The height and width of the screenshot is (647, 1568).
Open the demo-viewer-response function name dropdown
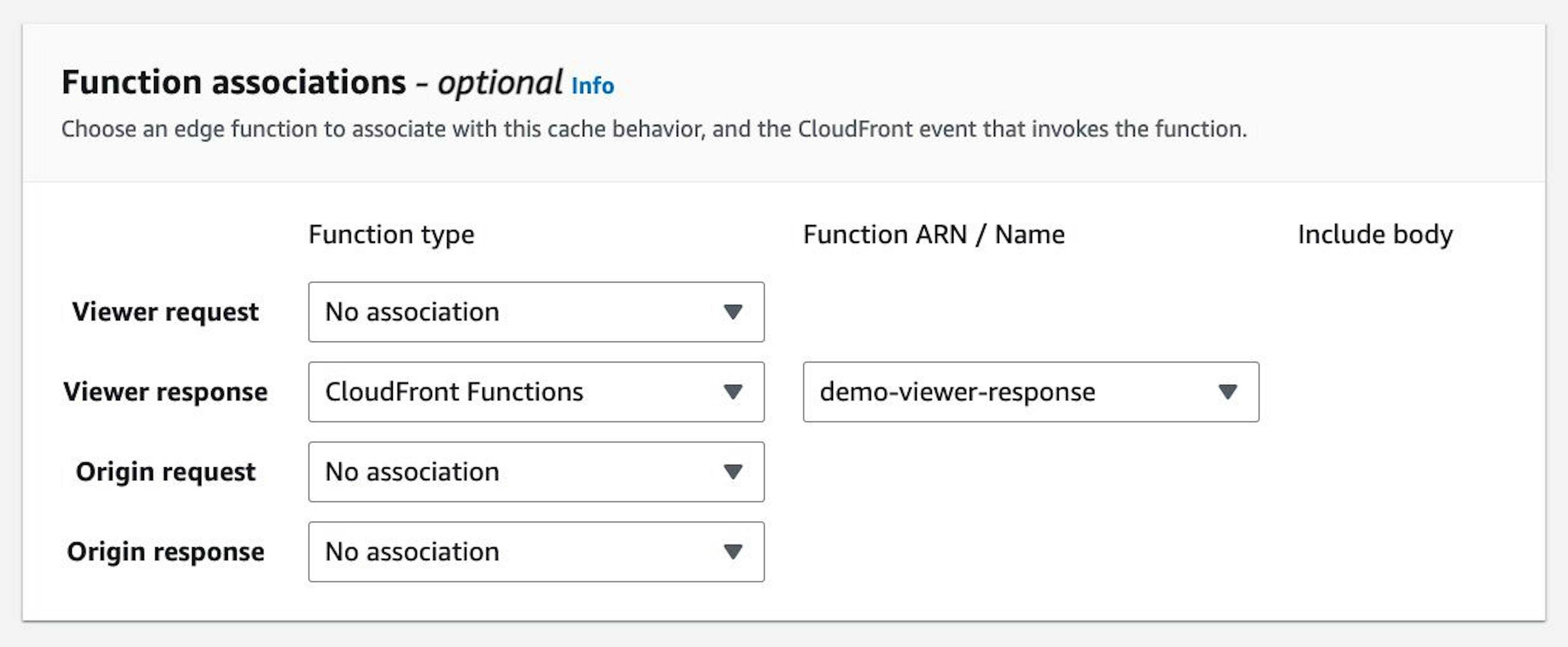1031,392
